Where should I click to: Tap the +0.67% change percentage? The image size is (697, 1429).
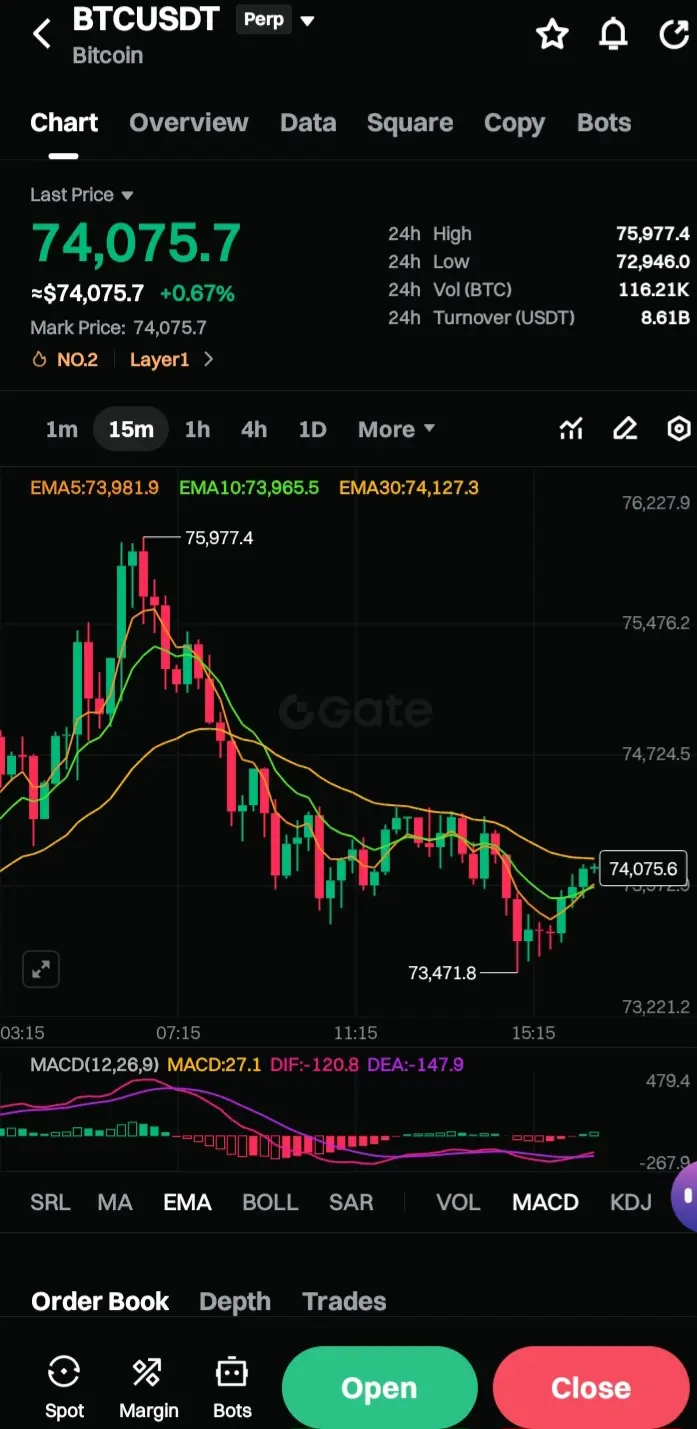(197, 293)
